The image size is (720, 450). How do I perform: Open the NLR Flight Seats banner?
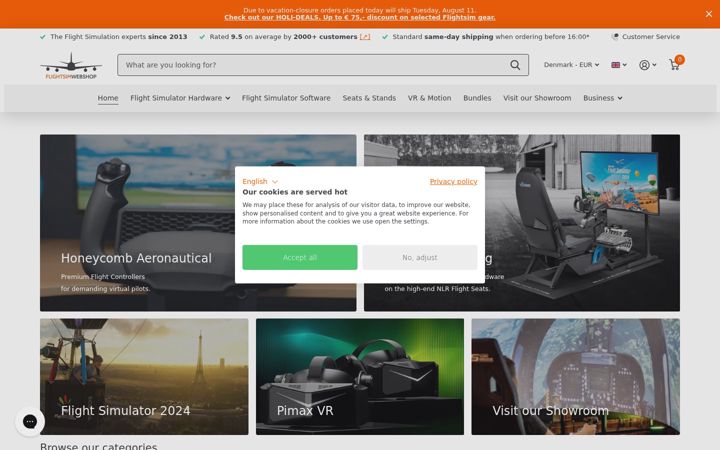point(522,223)
